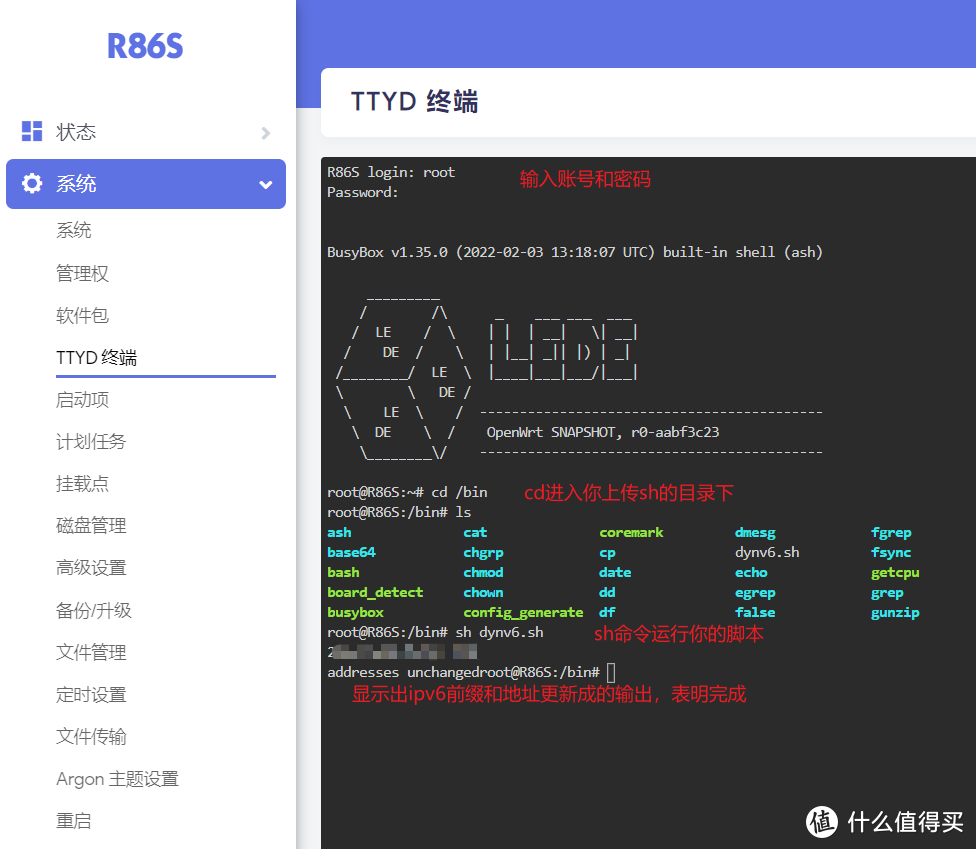The height and width of the screenshot is (849, 976).
Task: Focus the terminal cursor prompt
Action: pyautogui.click(x=611, y=673)
